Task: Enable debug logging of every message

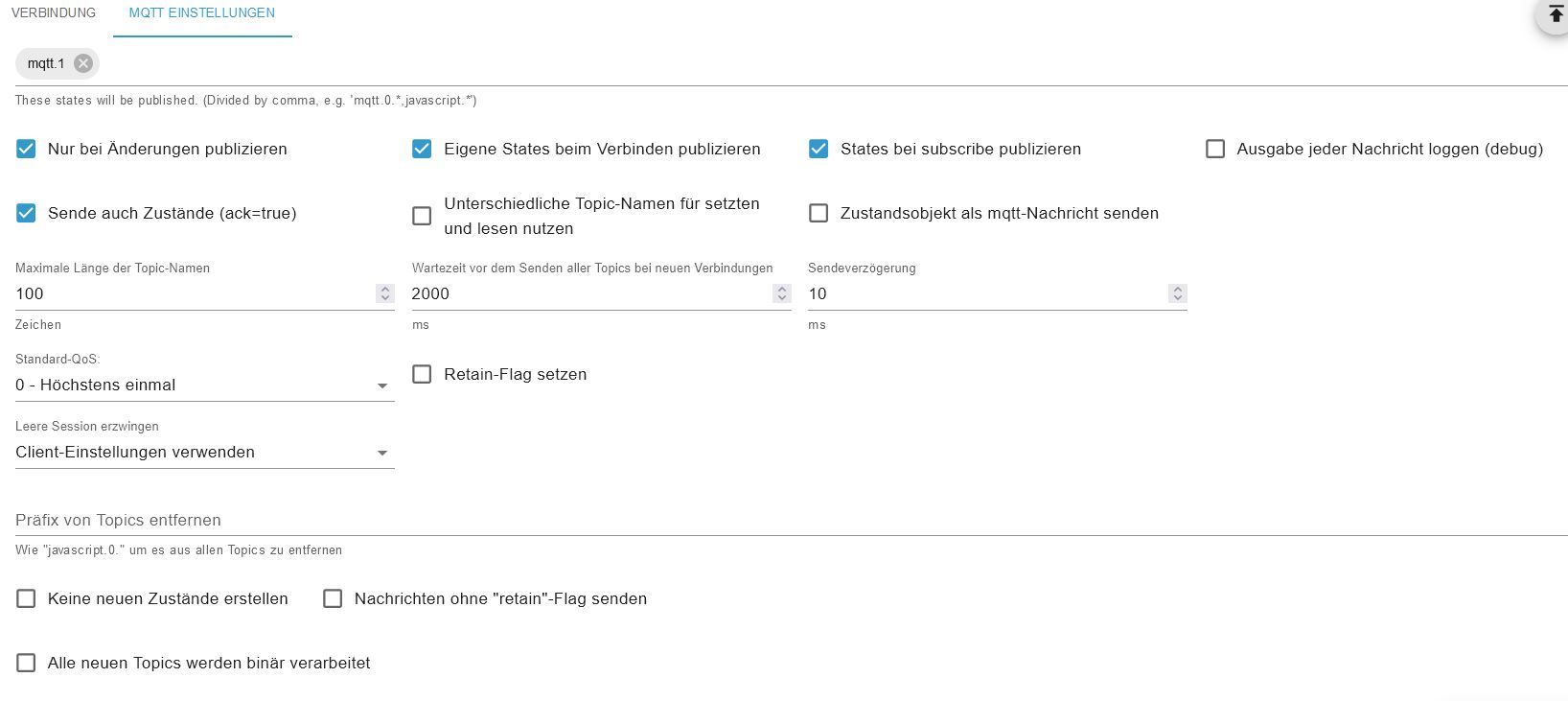Action: point(1215,149)
